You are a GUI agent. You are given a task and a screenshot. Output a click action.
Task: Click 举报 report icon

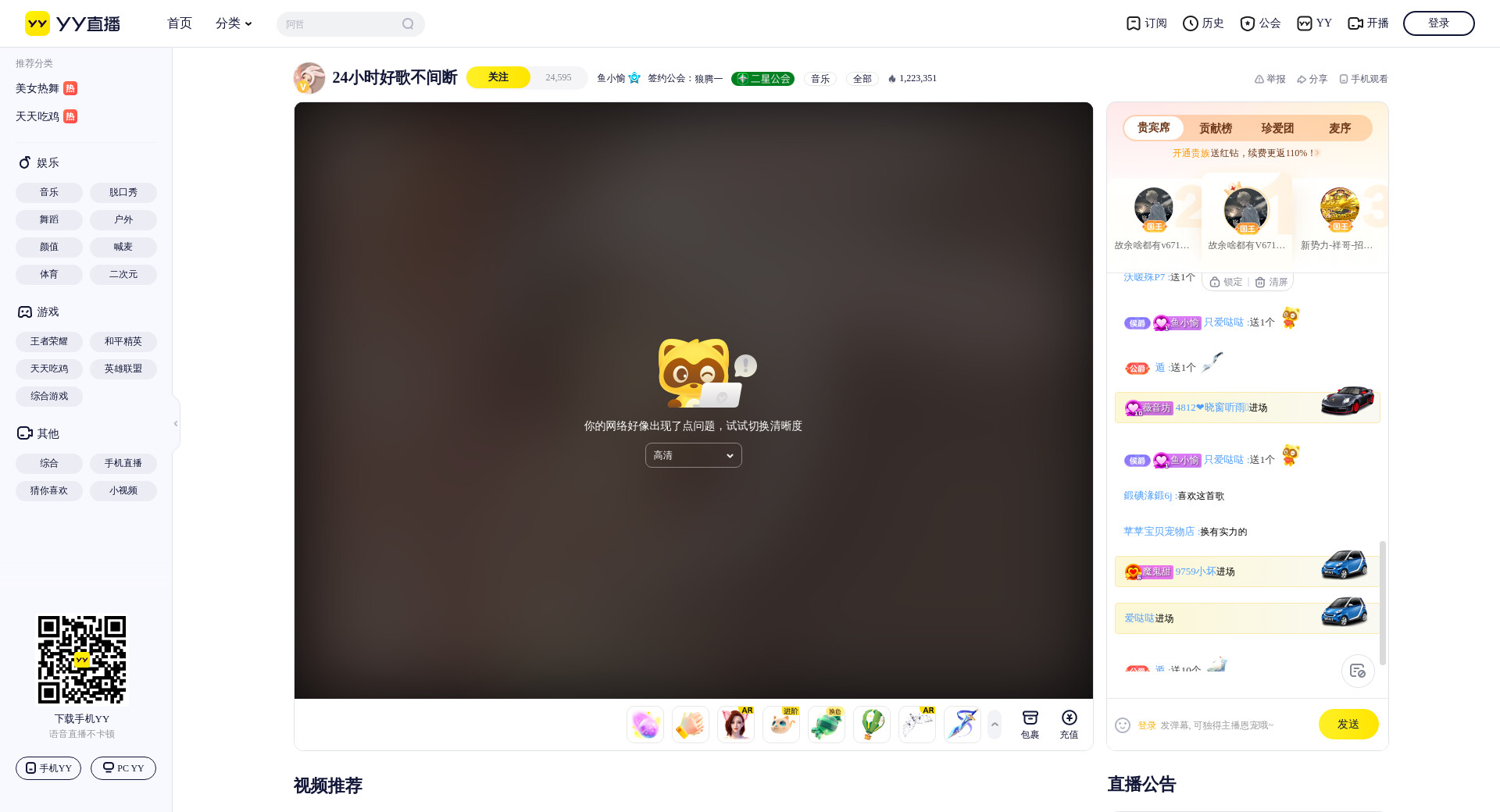pos(1259,79)
